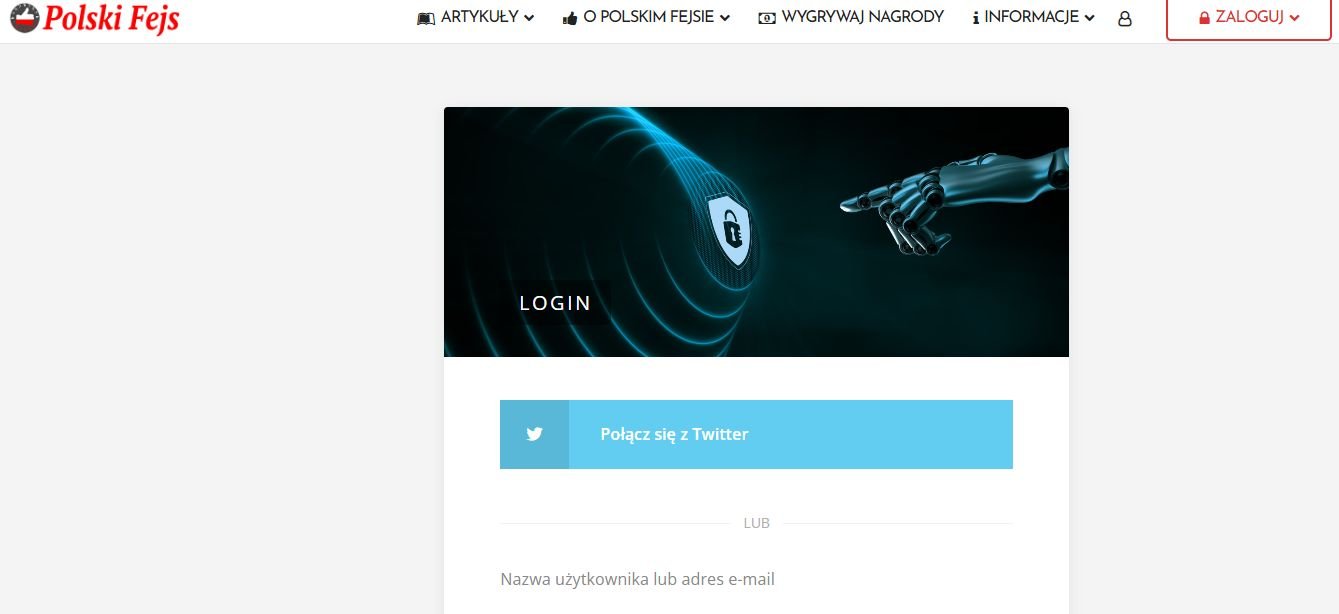Screen dimensions: 1339x614
Task: Expand the O POLSKIM FEJSIE chevron
Action: point(725,18)
